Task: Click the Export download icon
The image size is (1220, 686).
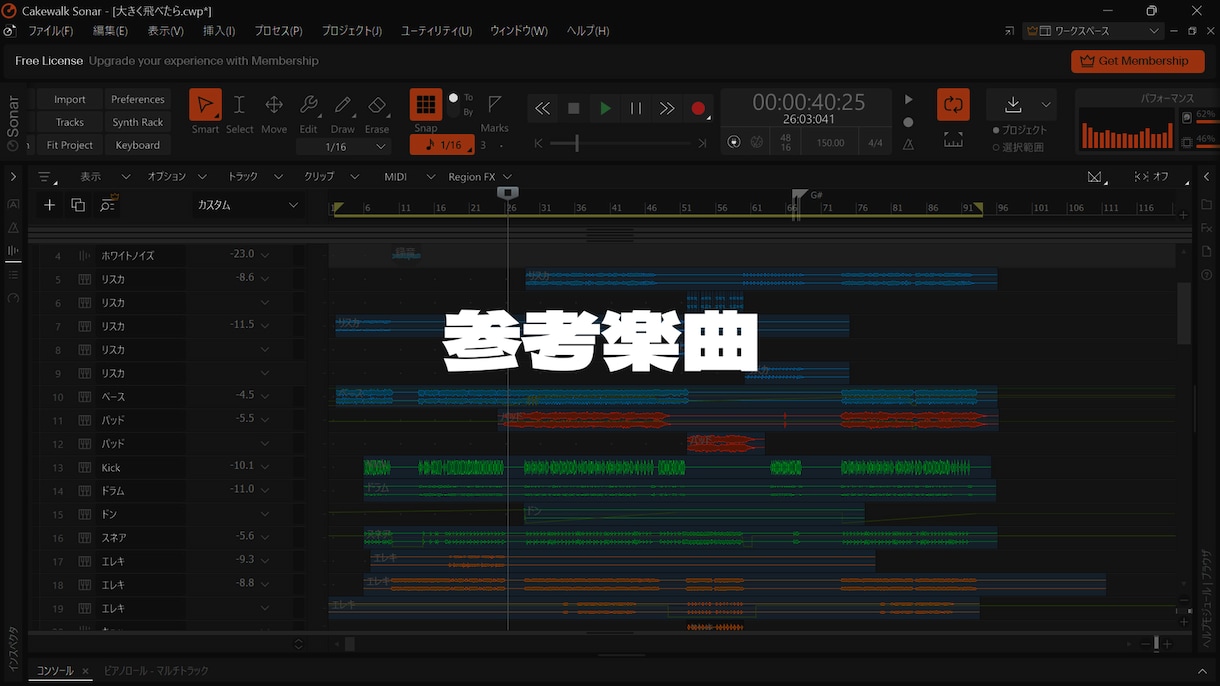Action: 1013,105
